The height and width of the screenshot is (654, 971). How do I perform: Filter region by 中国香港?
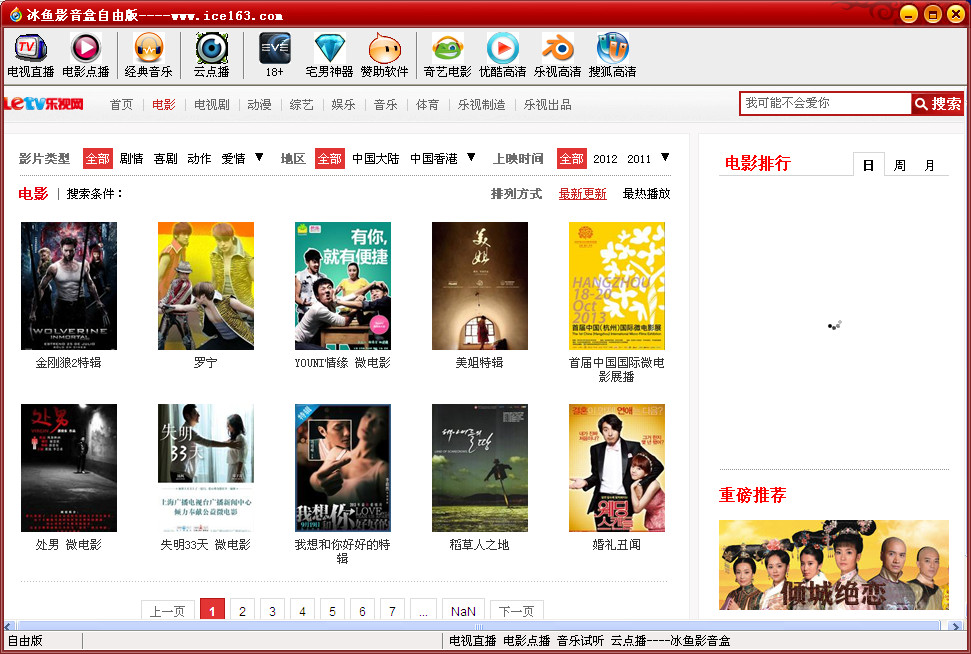pyautogui.click(x=433, y=159)
